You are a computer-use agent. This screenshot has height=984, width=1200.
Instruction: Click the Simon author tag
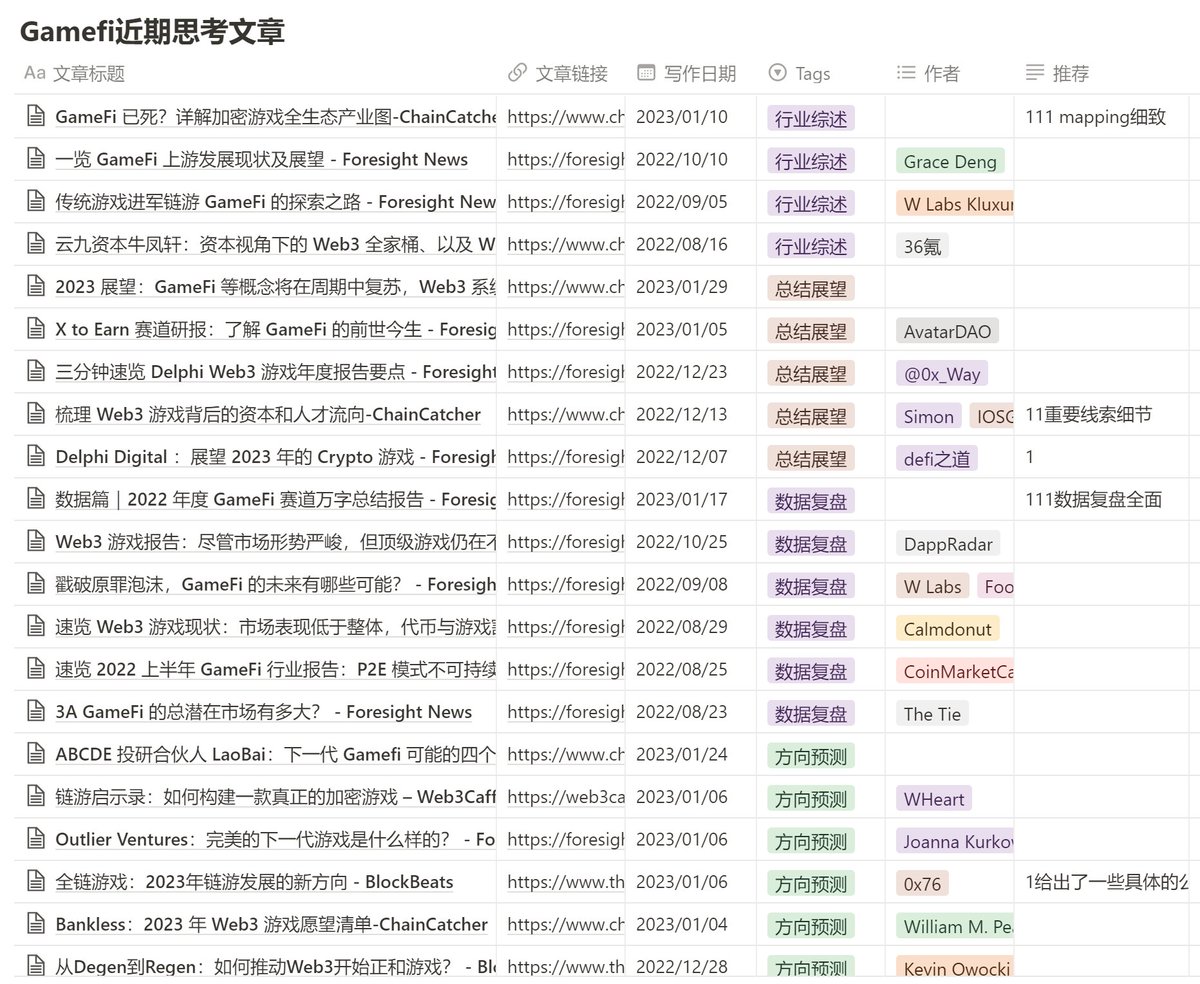click(929, 416)
